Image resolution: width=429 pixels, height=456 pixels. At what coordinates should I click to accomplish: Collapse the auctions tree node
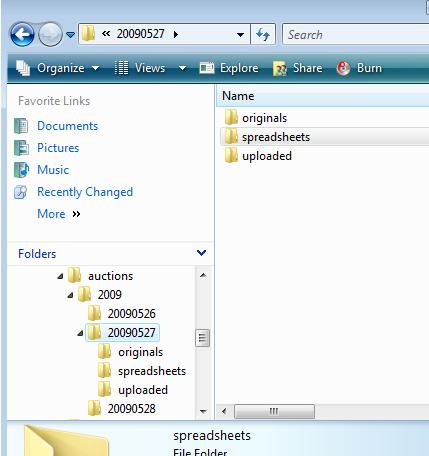pos(60,276)
